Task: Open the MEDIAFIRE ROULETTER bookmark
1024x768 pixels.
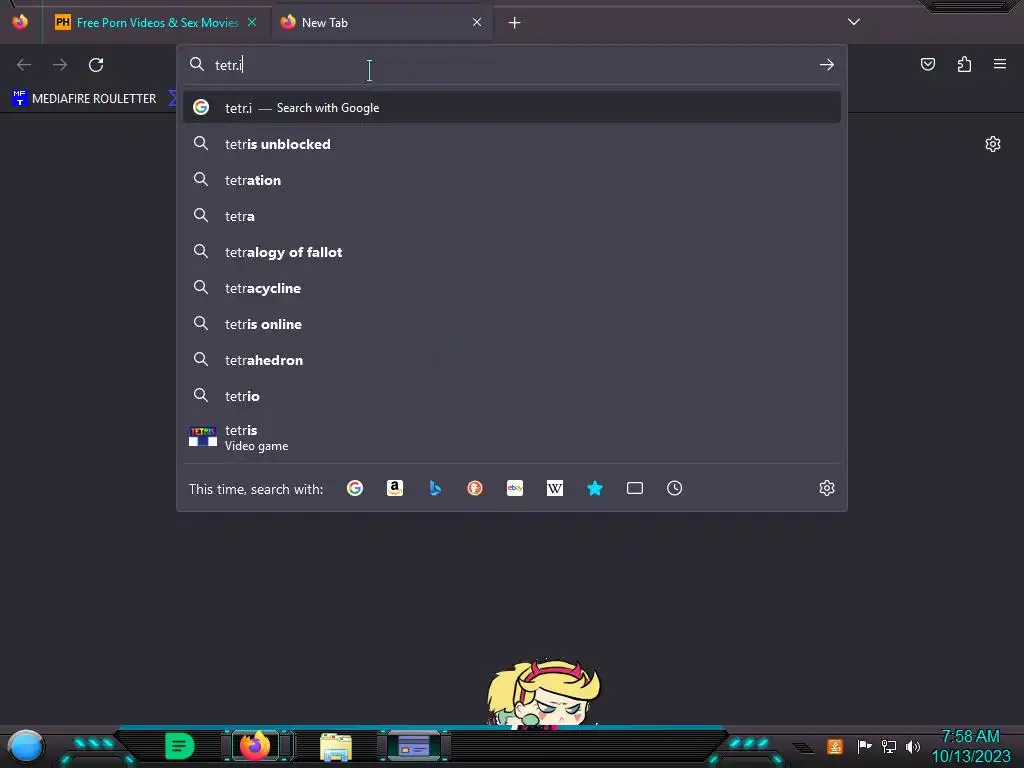Action: tap(84, 99)
